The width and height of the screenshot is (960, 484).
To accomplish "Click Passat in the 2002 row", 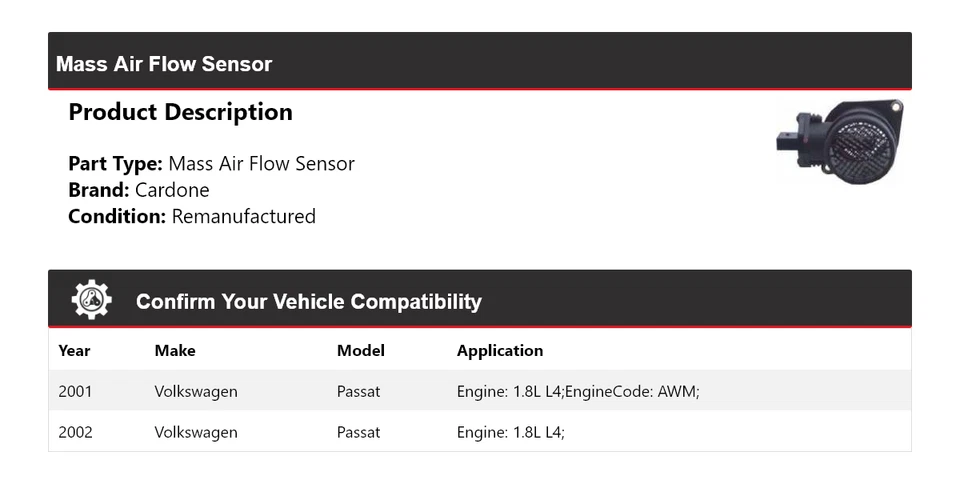I will point(358,432).
